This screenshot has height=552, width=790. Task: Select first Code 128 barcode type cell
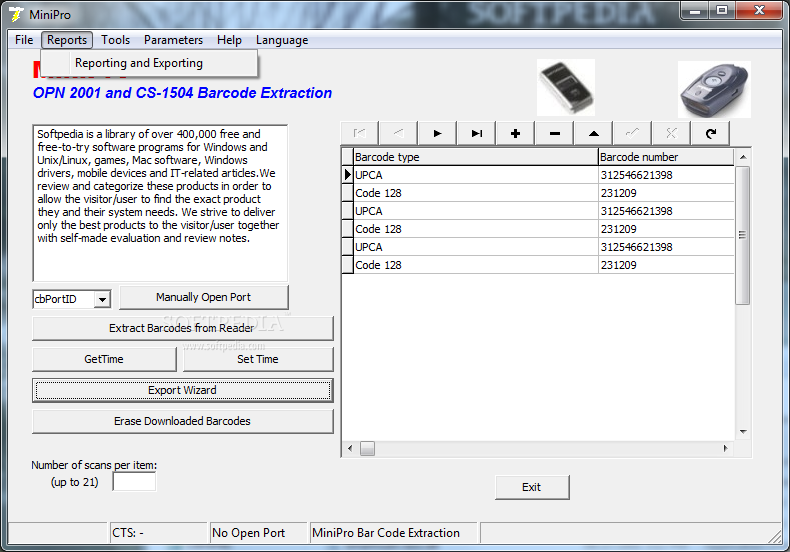(x=476, y=193)
